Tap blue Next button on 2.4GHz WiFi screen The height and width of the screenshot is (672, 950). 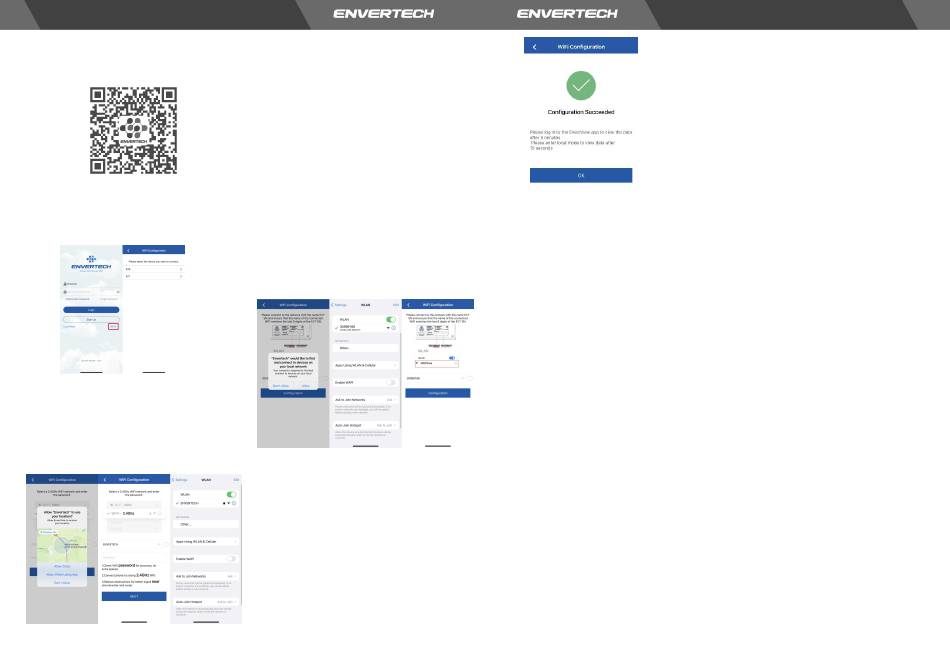tap(134, 596)
